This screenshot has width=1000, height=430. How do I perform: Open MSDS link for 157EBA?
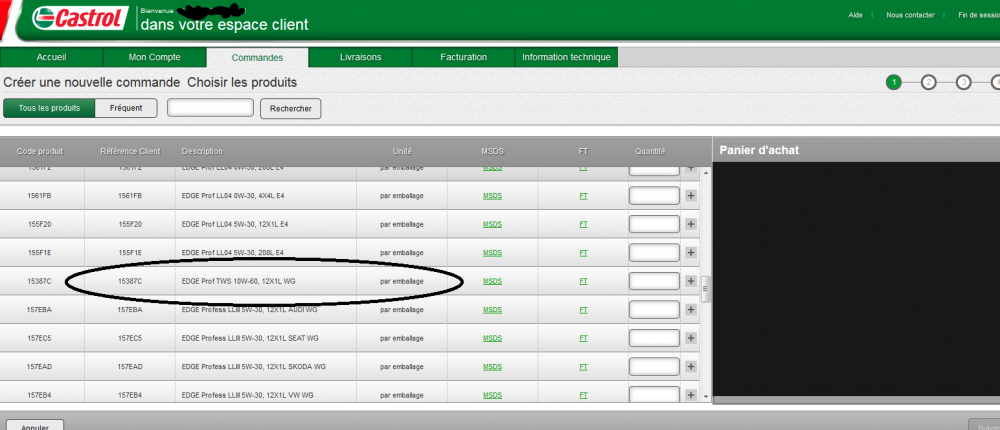pyautogui.click(x=492, y=310)
